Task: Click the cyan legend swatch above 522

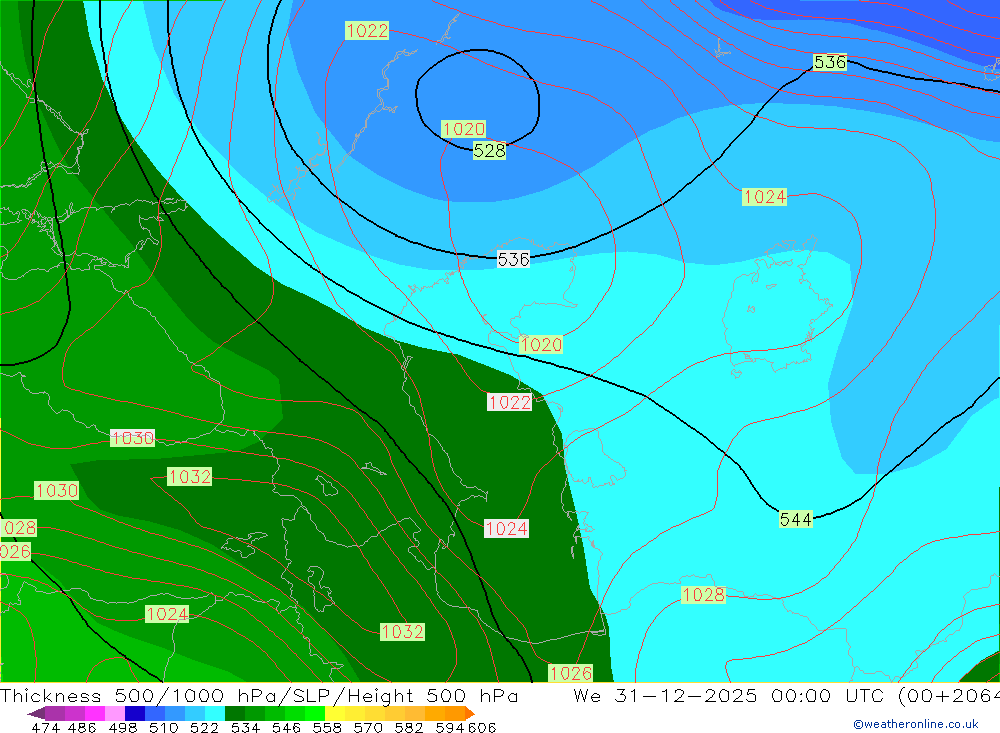Action: tap(215, 713)
